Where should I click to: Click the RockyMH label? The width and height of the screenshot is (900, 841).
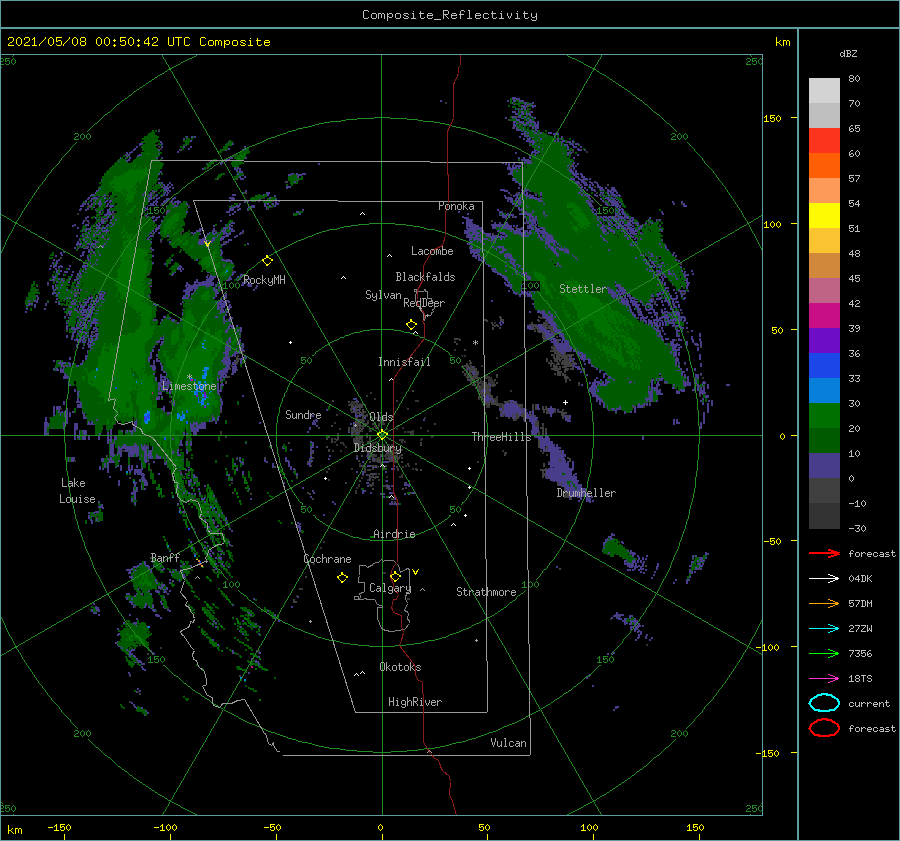pos(264,280)
